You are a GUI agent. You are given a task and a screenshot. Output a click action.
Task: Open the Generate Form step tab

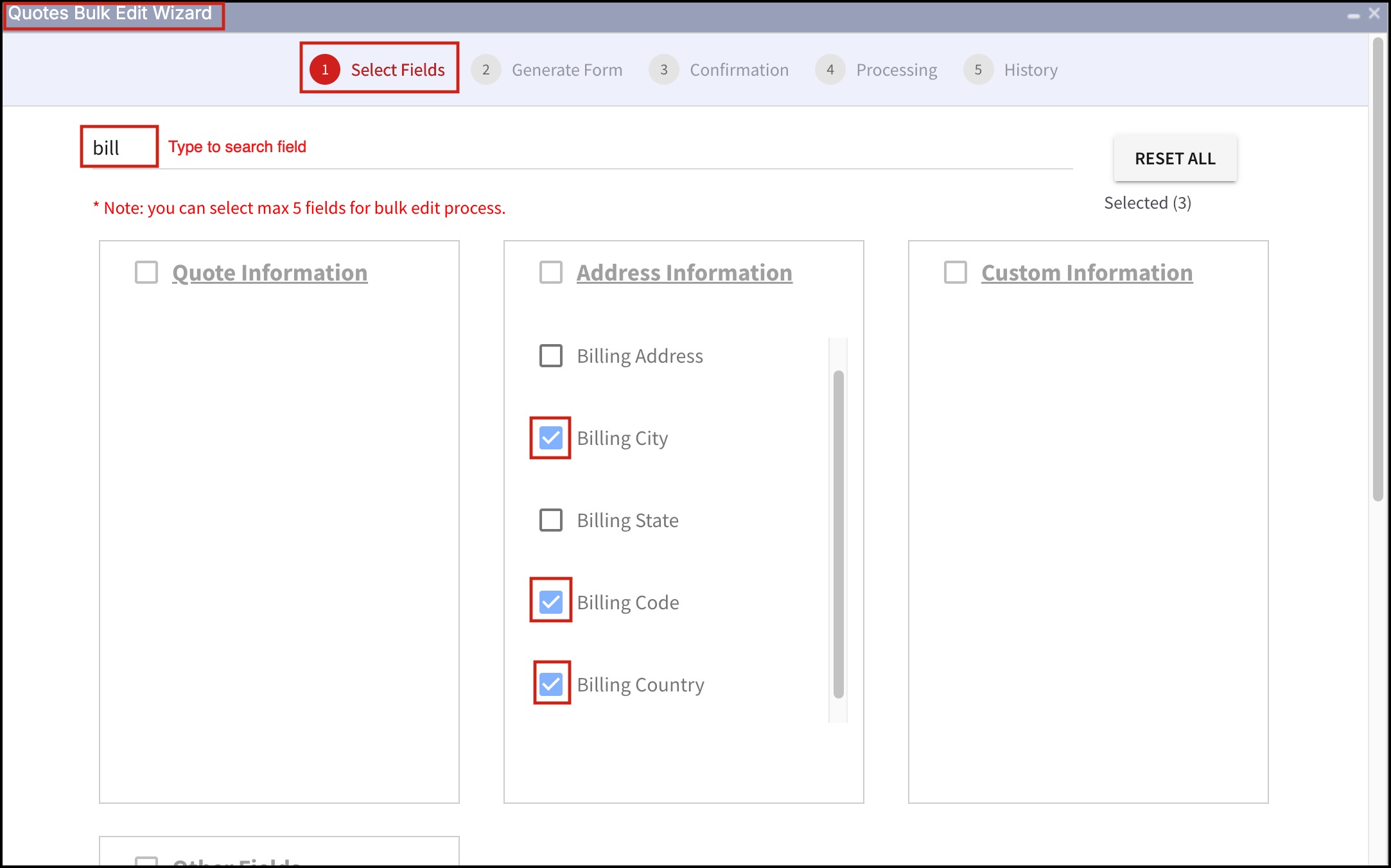click(566, 69)
